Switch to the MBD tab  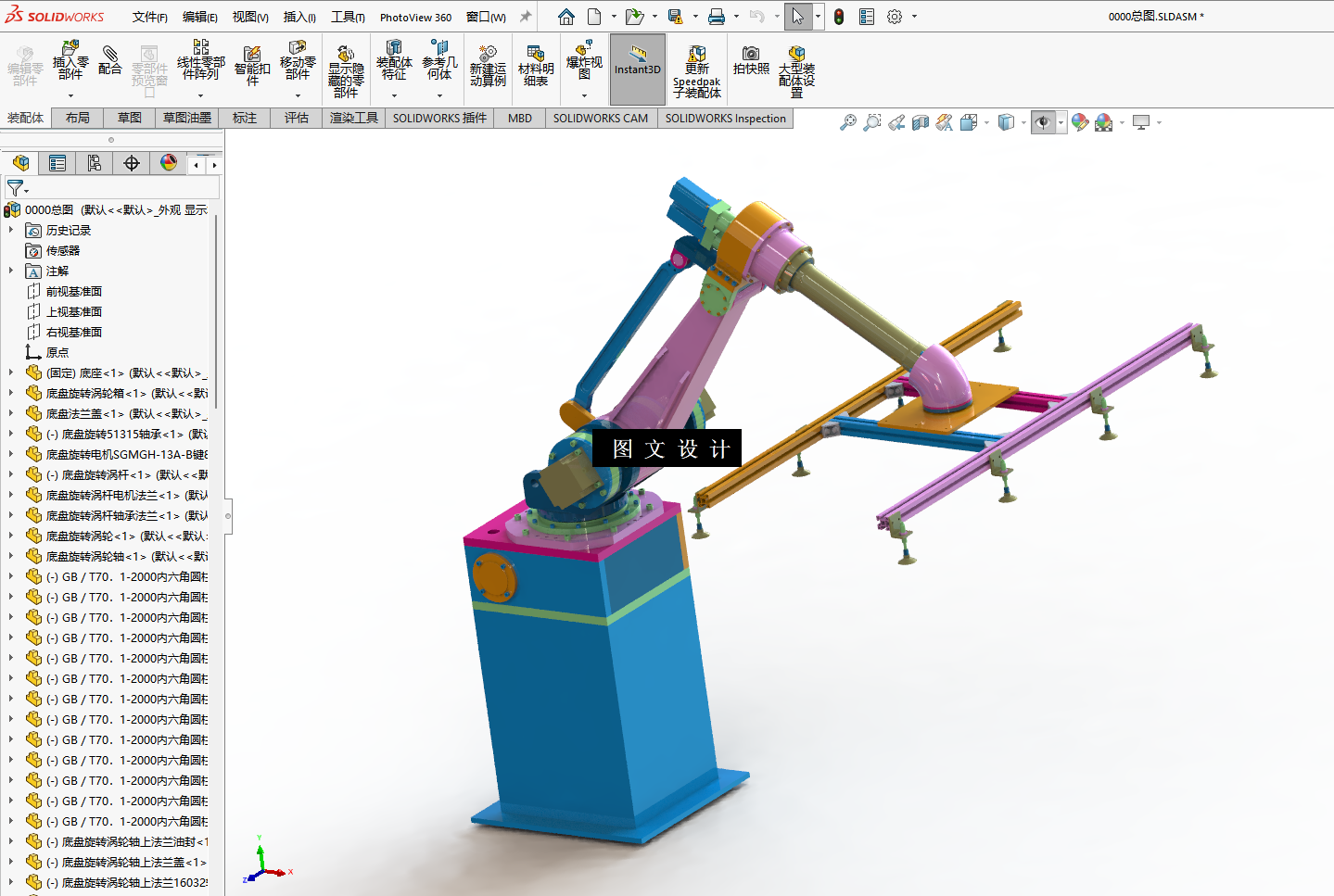click(x=520, y=118)
